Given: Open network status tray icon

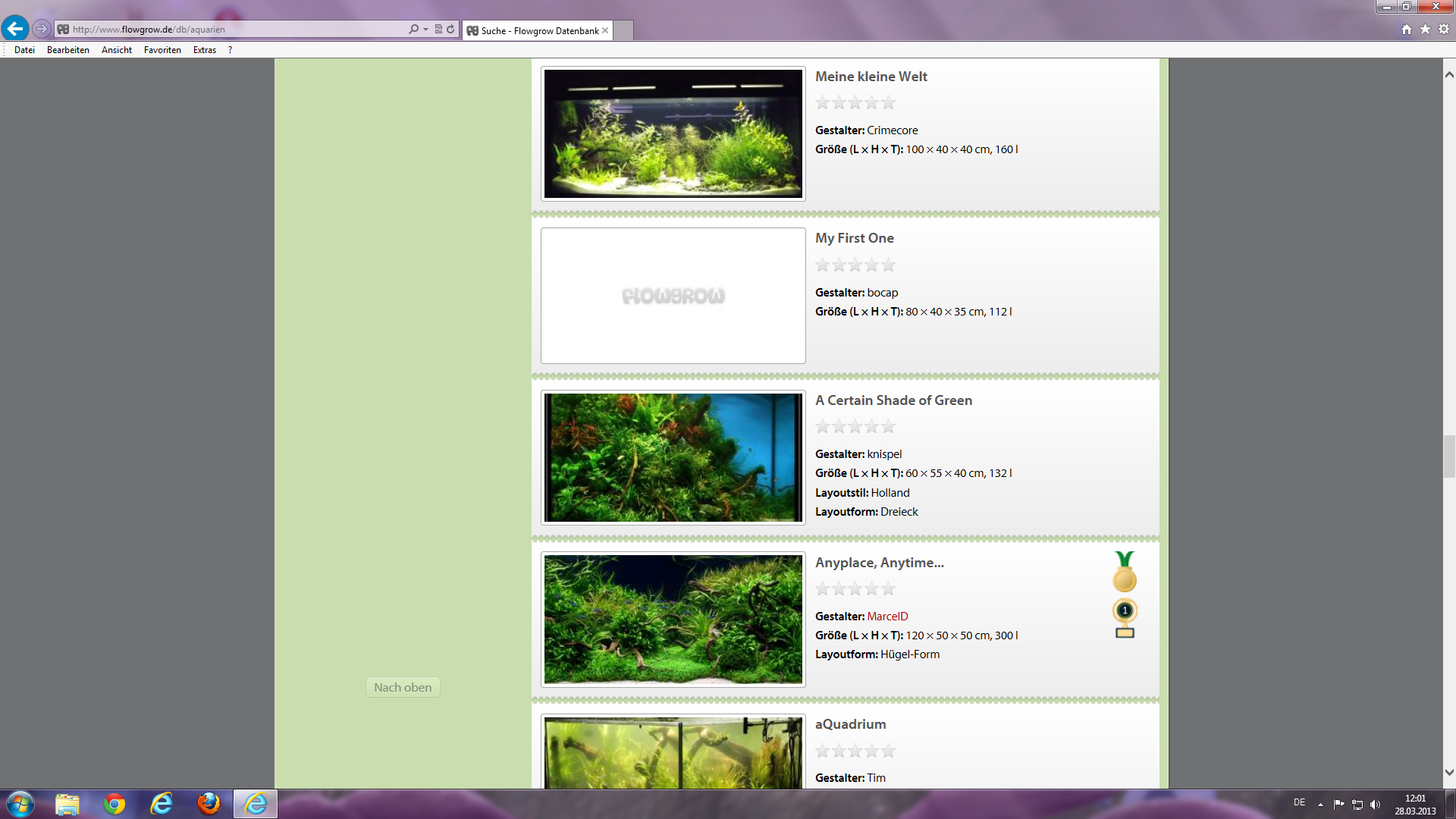Looking at the screenshot, I should [1357, 804].
